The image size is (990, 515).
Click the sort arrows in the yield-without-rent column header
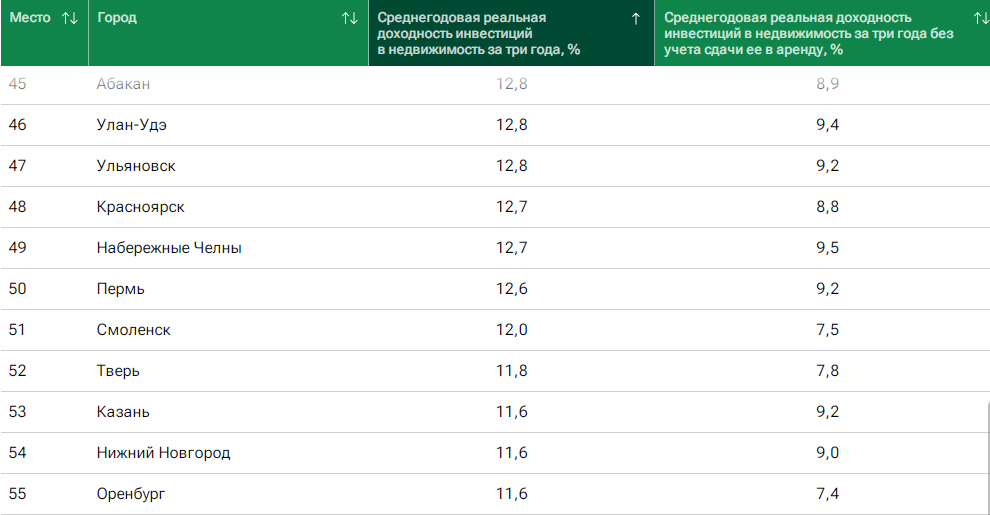(980, 18)
